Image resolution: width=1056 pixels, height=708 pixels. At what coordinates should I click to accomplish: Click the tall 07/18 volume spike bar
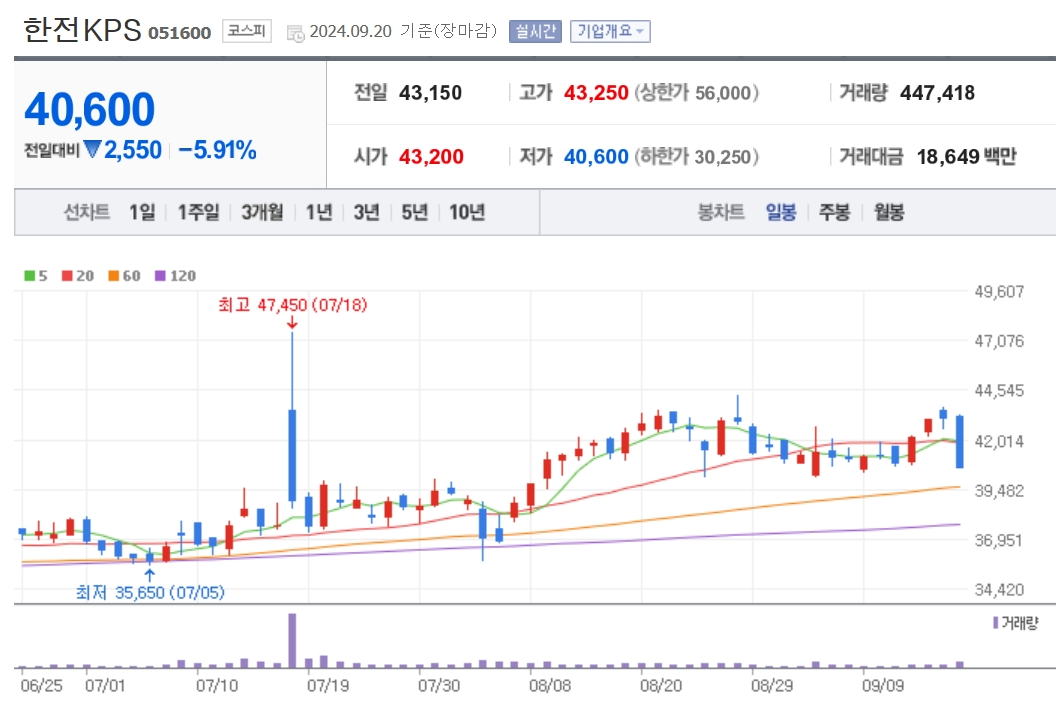click(292, 640)
